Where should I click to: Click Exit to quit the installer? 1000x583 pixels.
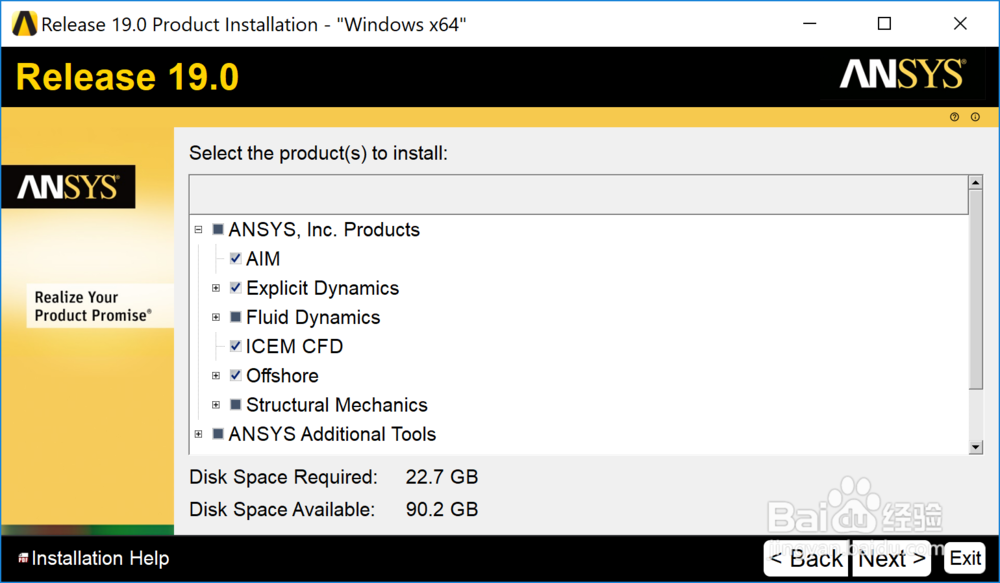pyautogui.click(x=964, y=558)
